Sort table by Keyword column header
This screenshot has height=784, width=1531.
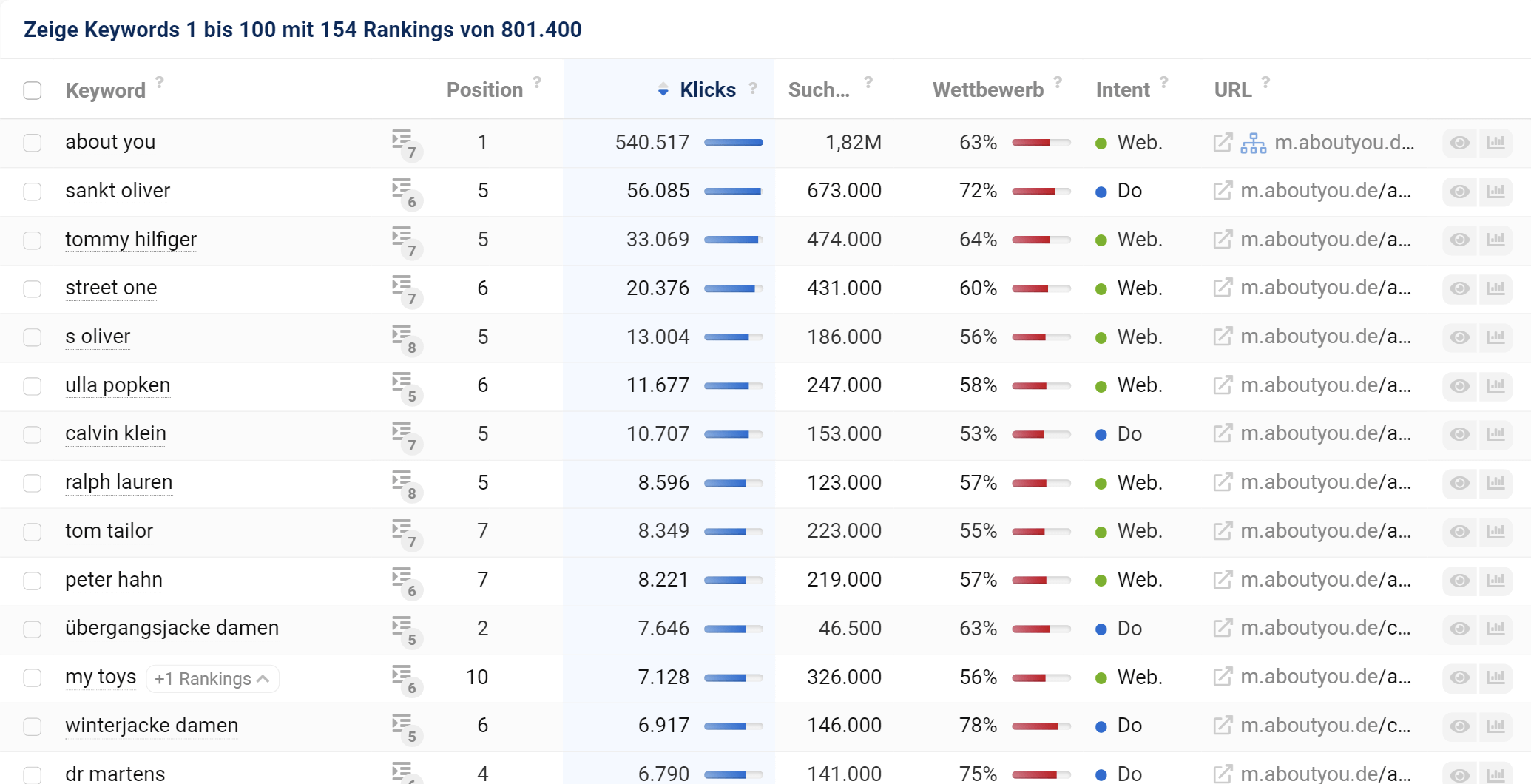pos(106,90)
